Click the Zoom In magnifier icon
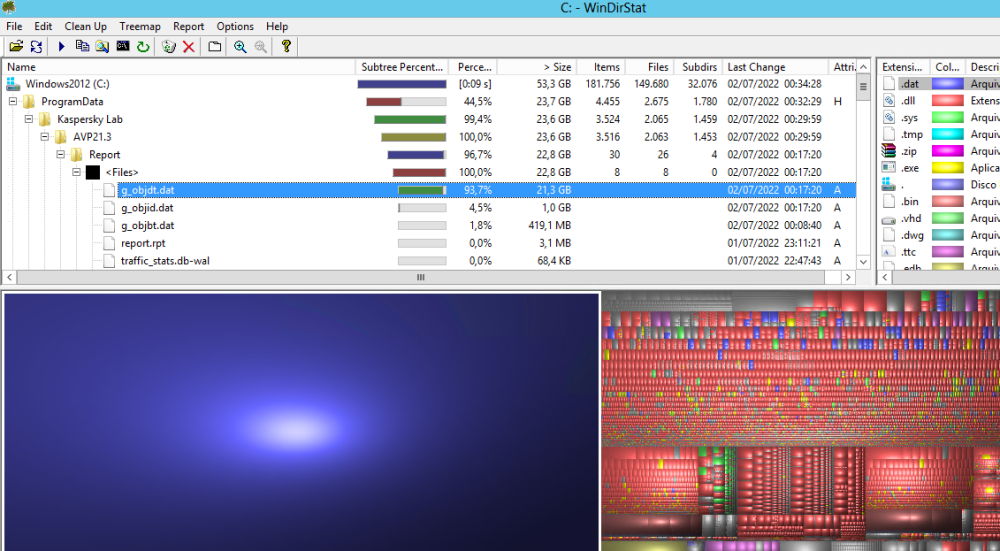Screen dimensions: 1000x551 240,47
